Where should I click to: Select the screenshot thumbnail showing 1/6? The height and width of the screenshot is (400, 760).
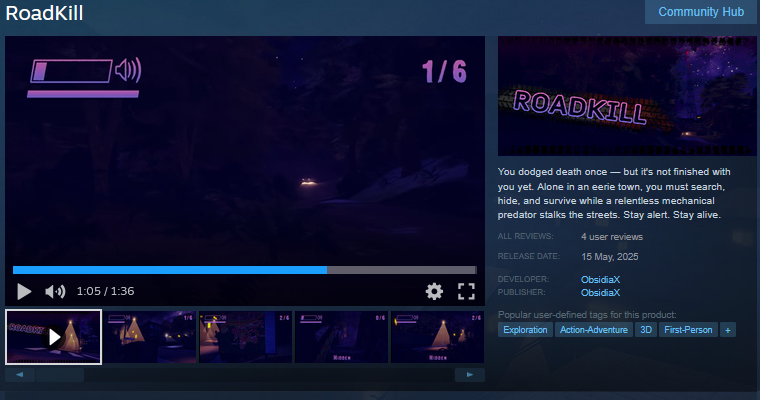149,337
